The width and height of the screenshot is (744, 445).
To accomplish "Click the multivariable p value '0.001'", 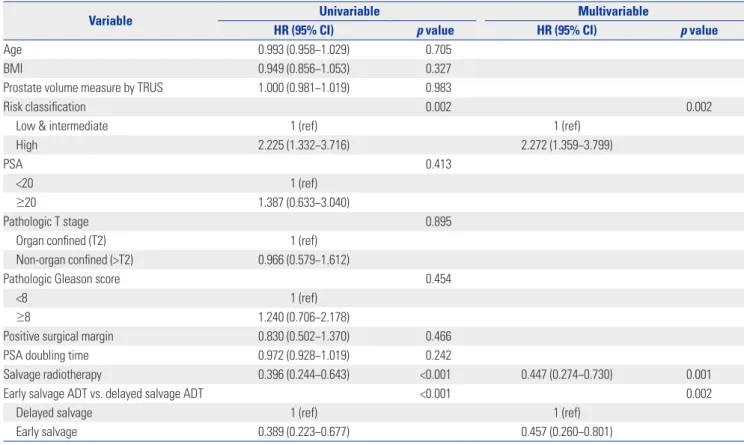I will tap(699, 374).
